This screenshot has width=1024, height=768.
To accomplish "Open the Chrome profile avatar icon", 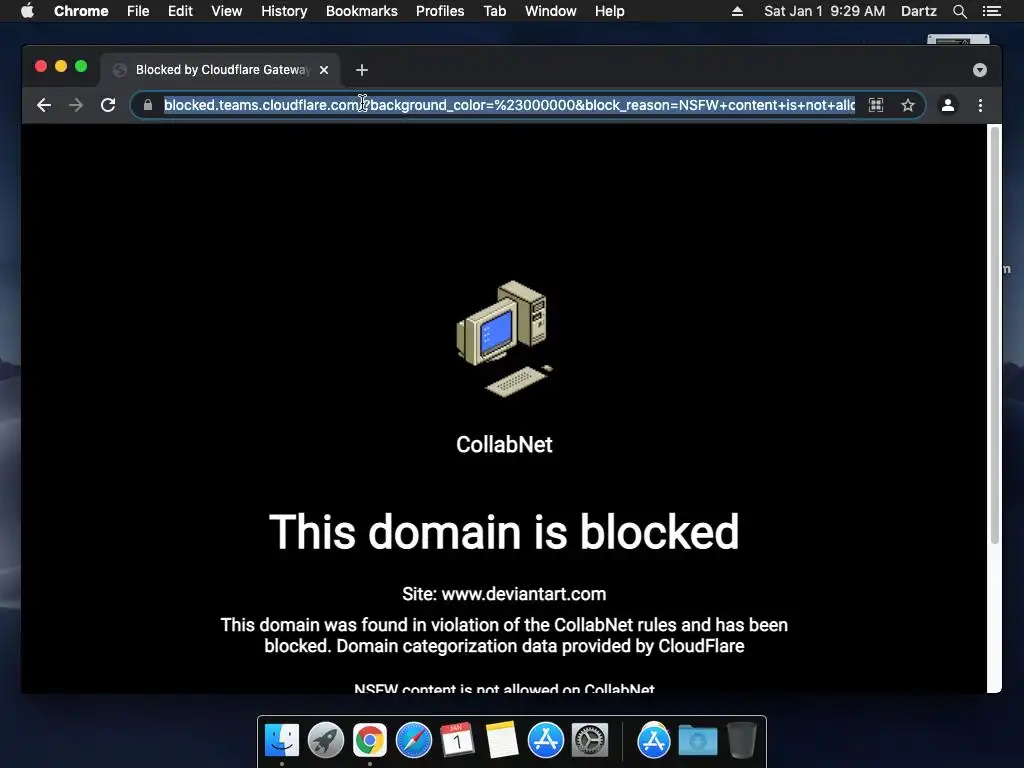I will tap(948, 105).
